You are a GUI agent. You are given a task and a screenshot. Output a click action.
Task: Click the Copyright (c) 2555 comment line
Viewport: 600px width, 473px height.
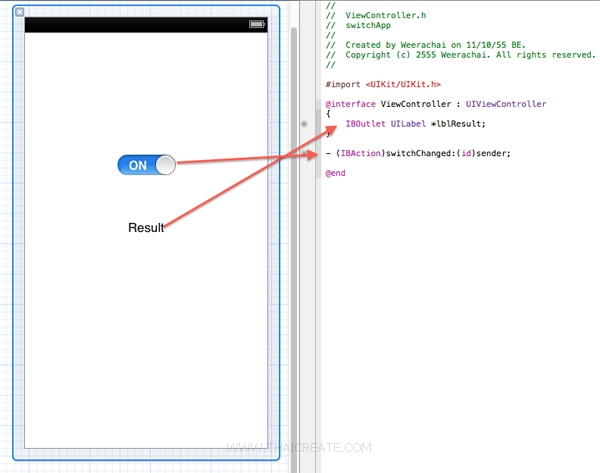(x=461, y=55)
